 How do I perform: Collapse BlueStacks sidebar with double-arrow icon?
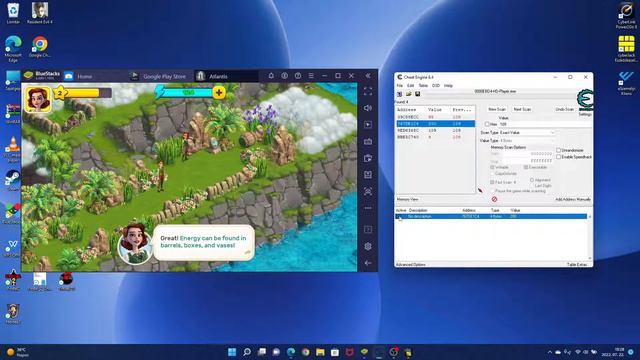tap(368, 76)
